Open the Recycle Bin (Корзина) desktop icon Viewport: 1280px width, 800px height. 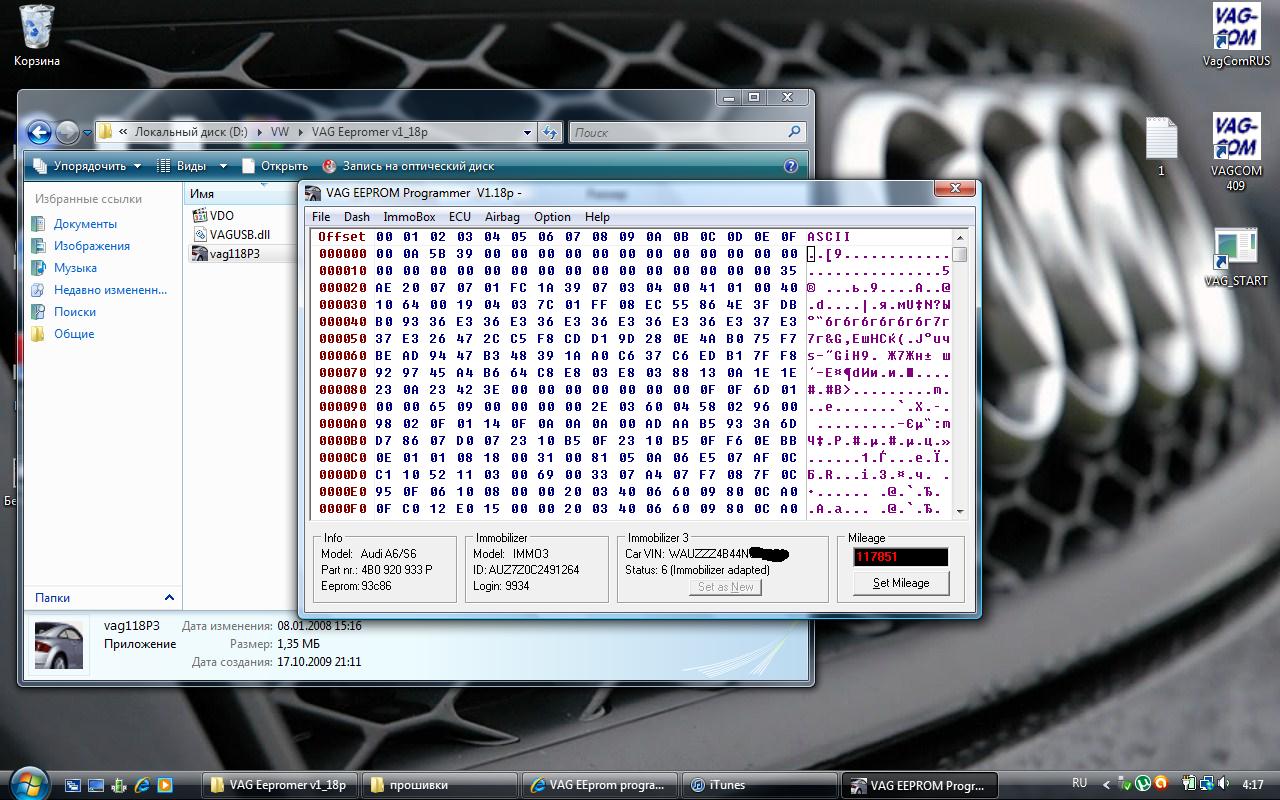coord(37,35)
